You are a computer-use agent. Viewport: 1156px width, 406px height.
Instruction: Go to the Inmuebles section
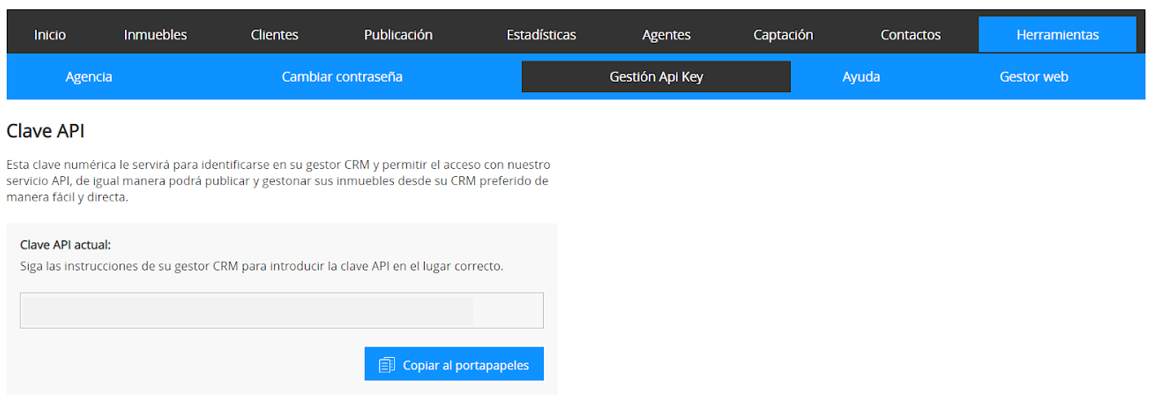(155, 35)
